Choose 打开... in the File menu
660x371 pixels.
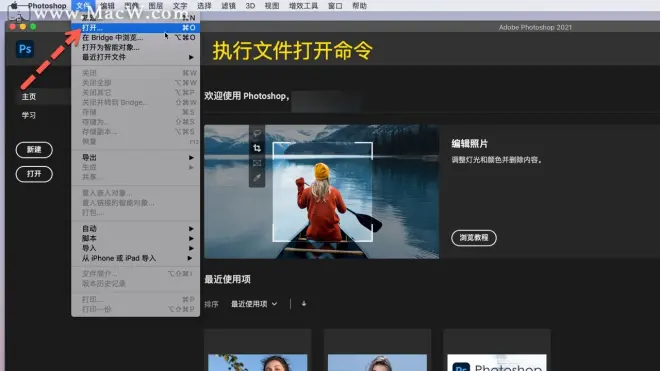tap(136, 28)
